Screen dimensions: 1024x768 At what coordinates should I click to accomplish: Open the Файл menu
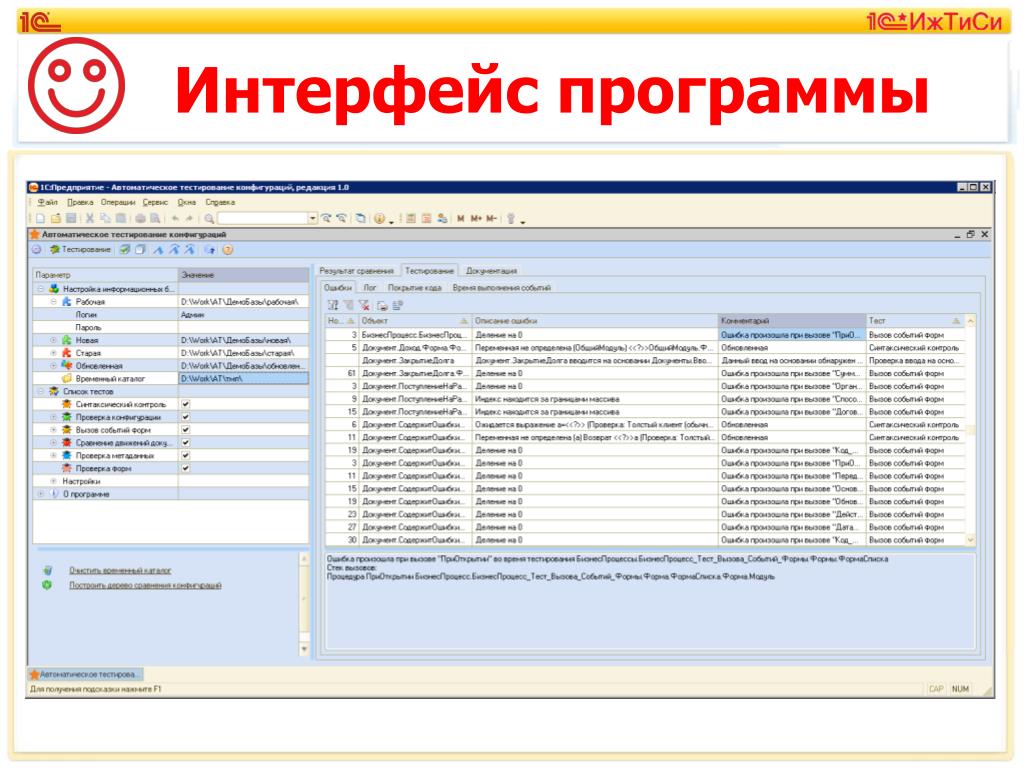point(48,202)
